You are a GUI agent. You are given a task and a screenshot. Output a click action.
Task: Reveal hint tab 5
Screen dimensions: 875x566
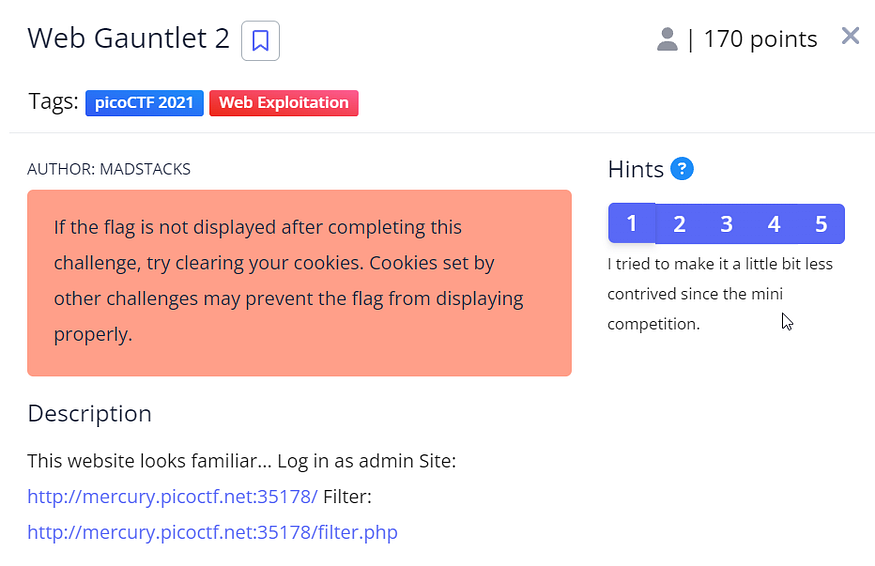coord(821,224)
